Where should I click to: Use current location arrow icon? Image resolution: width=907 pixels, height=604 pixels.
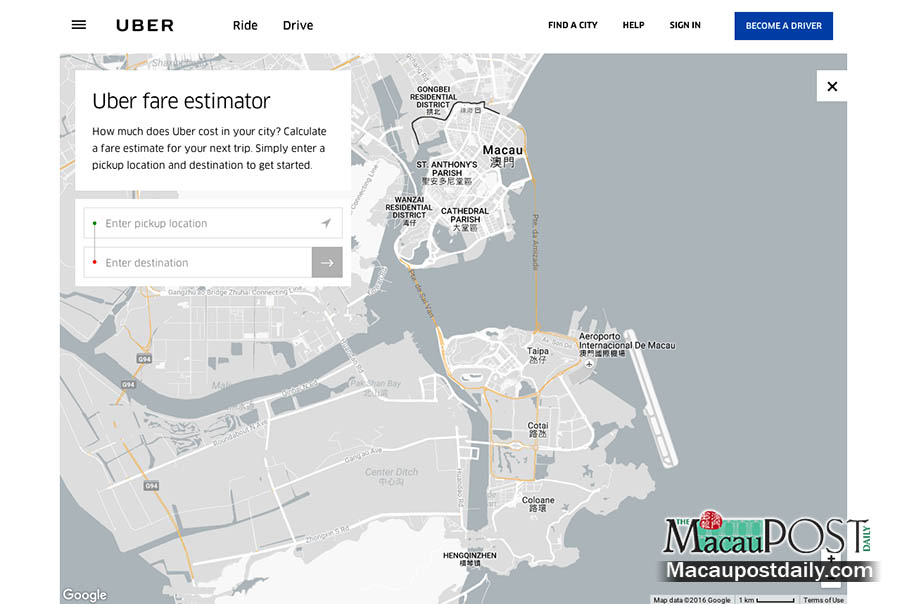pyautogui.click(x=326, y=223)
